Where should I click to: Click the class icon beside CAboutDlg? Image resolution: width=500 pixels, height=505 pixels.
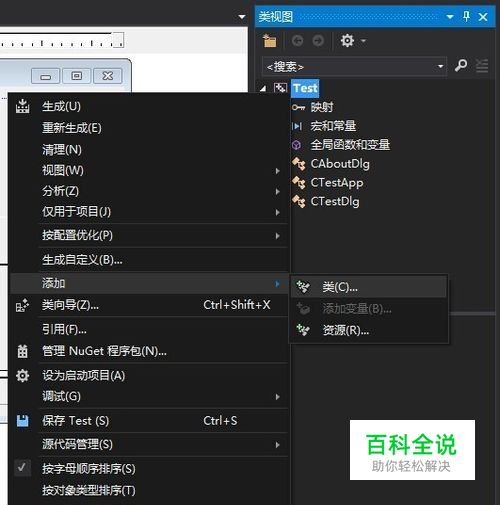point(299,164)
